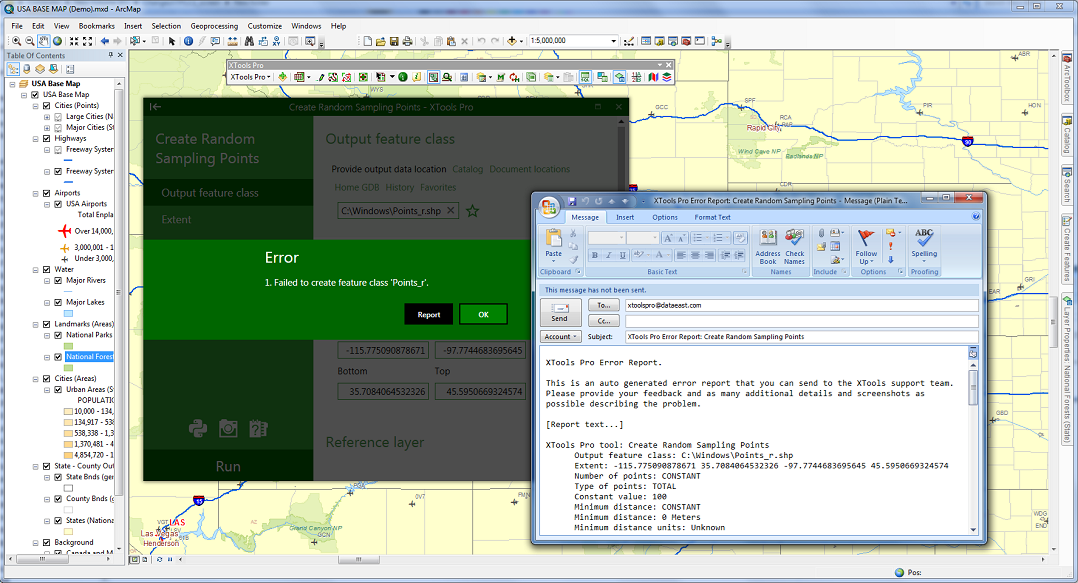Send the error report email
Viewport: 1078px width, 583px height.
(x=560, y=312)
